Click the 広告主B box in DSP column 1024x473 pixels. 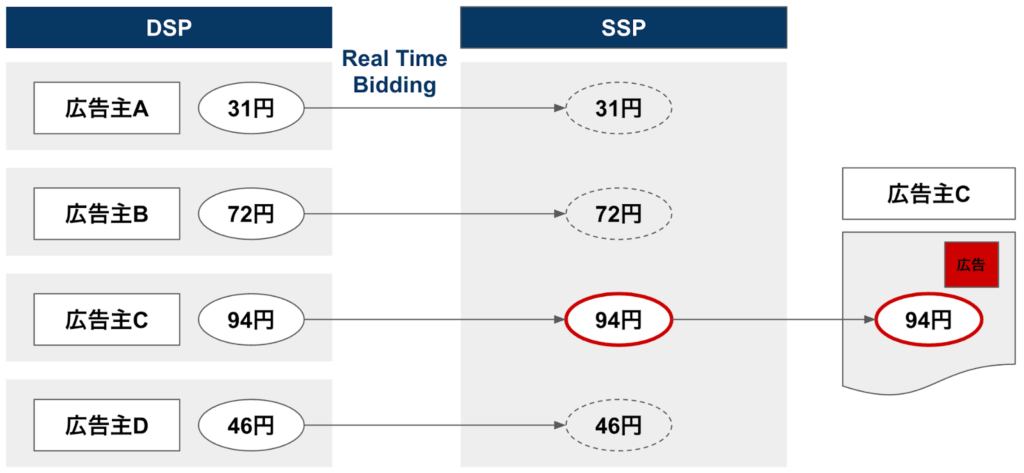107,213
